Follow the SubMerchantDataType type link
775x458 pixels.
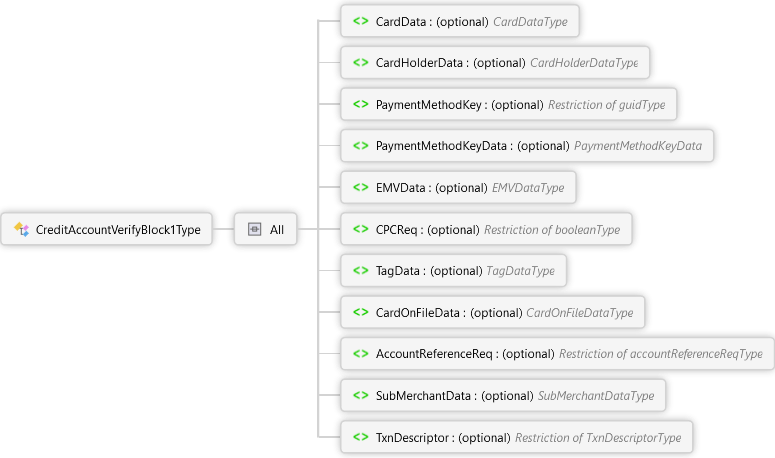(595, 396)
